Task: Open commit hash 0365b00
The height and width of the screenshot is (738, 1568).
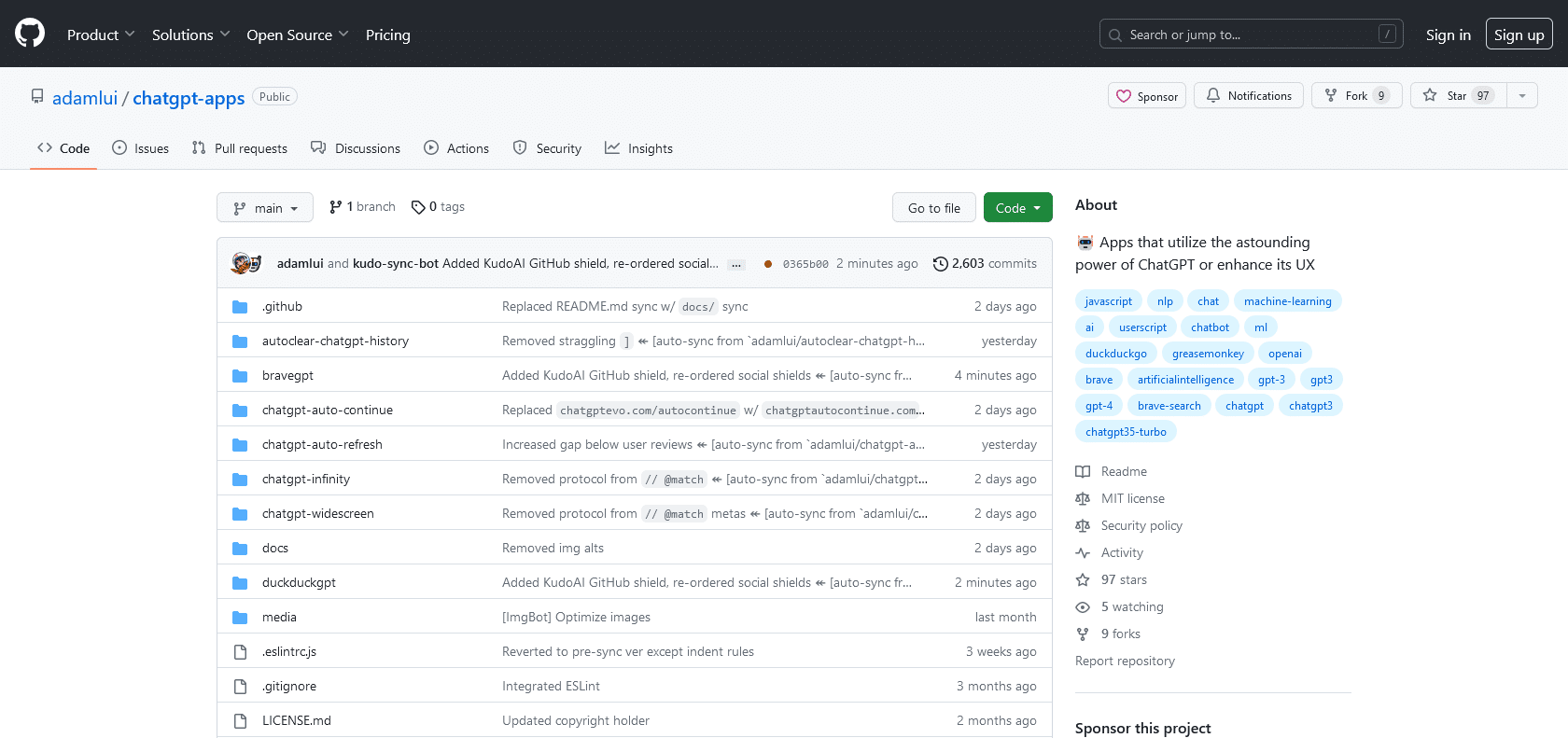Action: (x=805, y=264)
